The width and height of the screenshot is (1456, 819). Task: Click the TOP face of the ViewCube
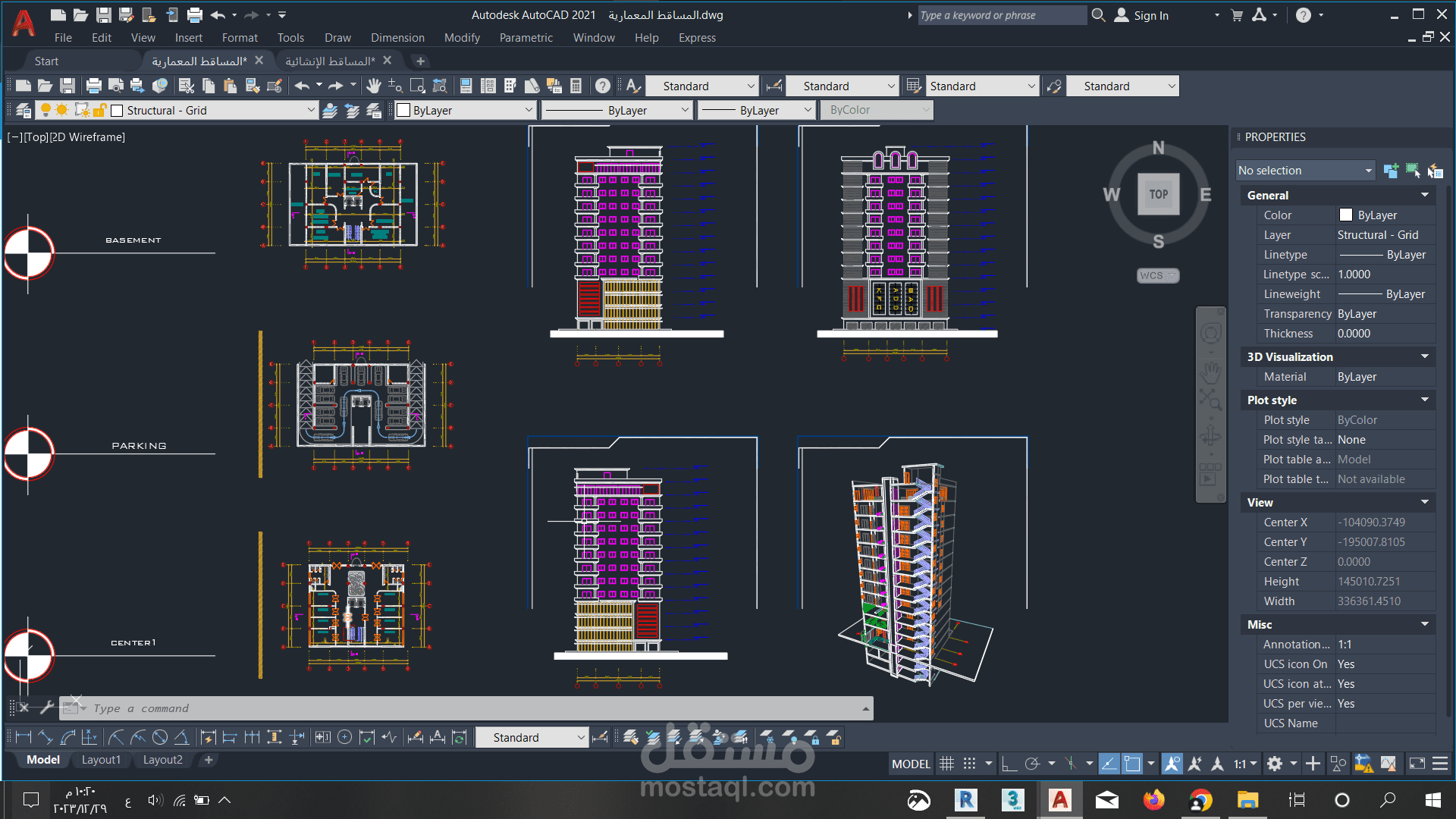coord(1158,194)
